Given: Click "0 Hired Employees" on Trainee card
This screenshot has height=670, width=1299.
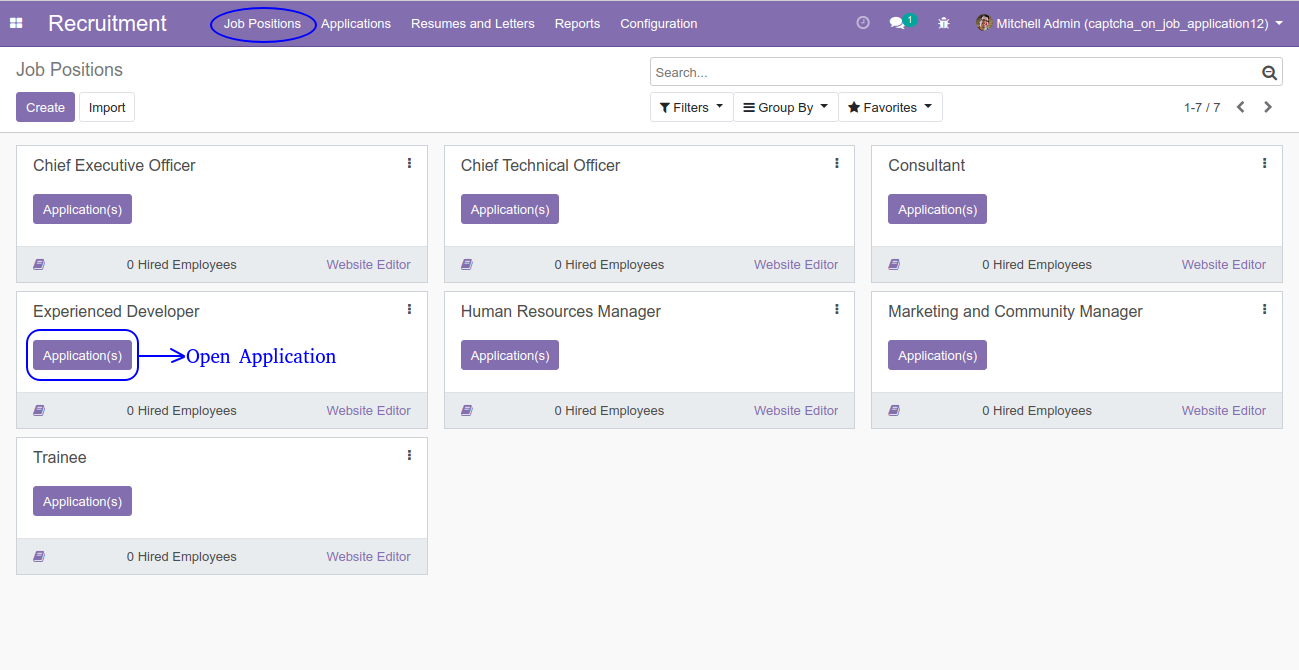Looking at the screenshot, I should tap(182, 557).
